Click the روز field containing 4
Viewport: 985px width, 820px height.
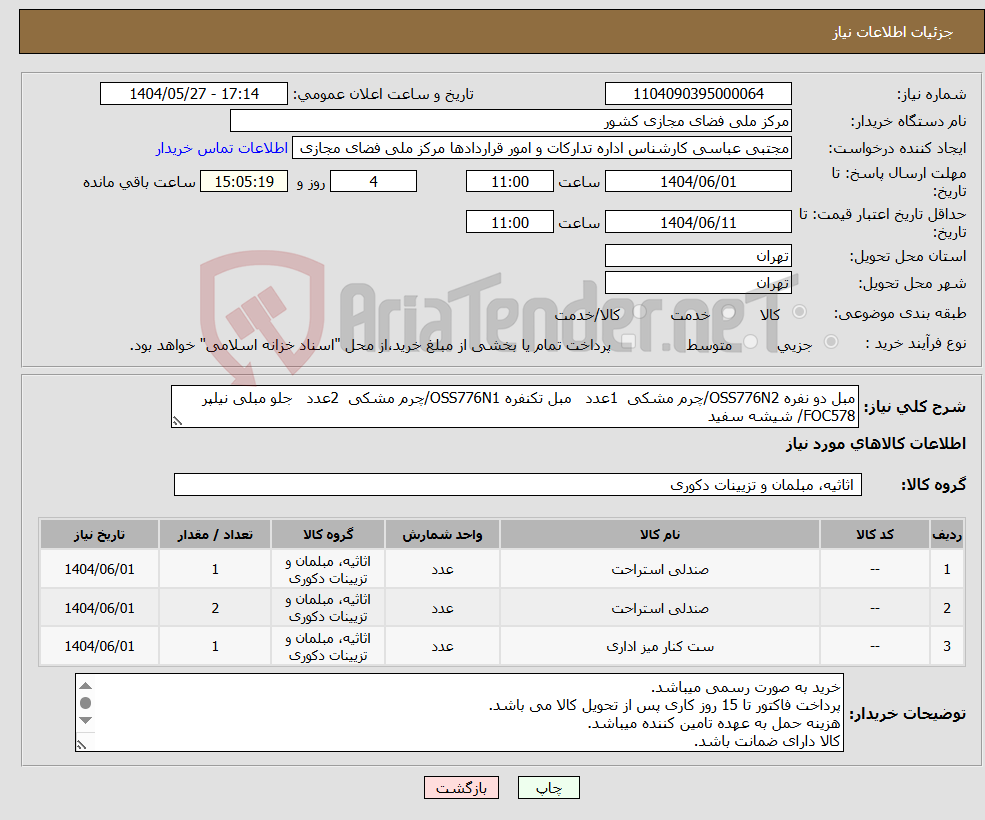373,181
